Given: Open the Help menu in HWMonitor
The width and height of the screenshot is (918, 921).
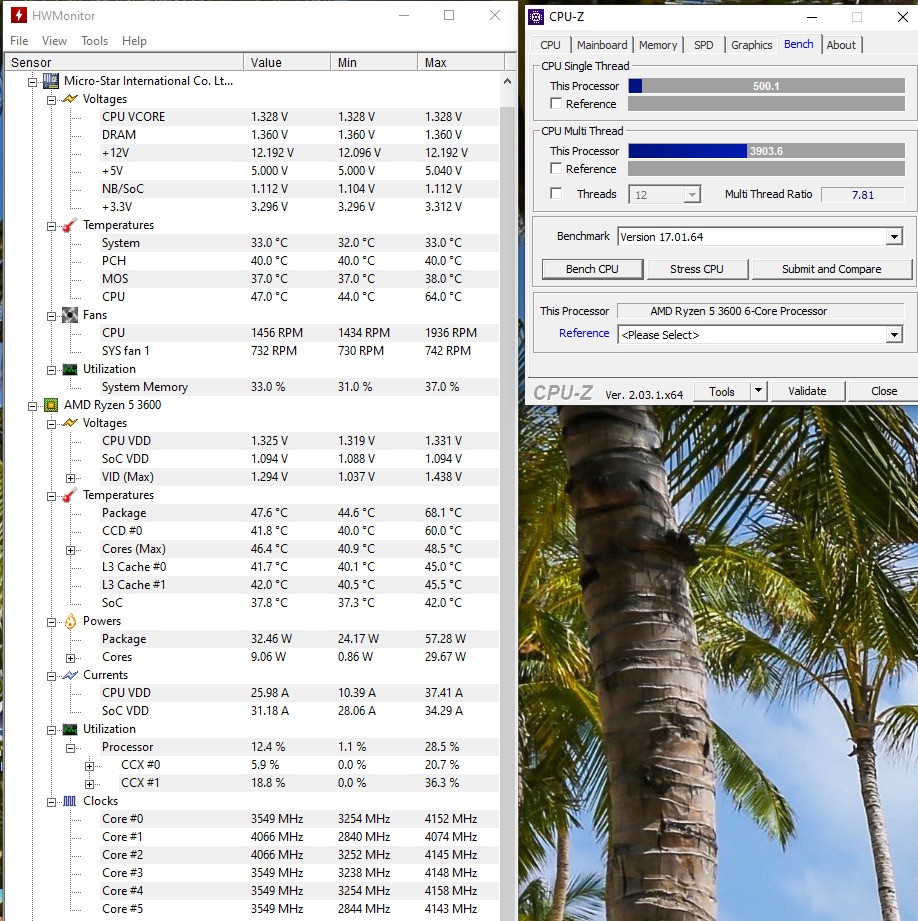Looking at the screenshot, I should coord(134,41).
